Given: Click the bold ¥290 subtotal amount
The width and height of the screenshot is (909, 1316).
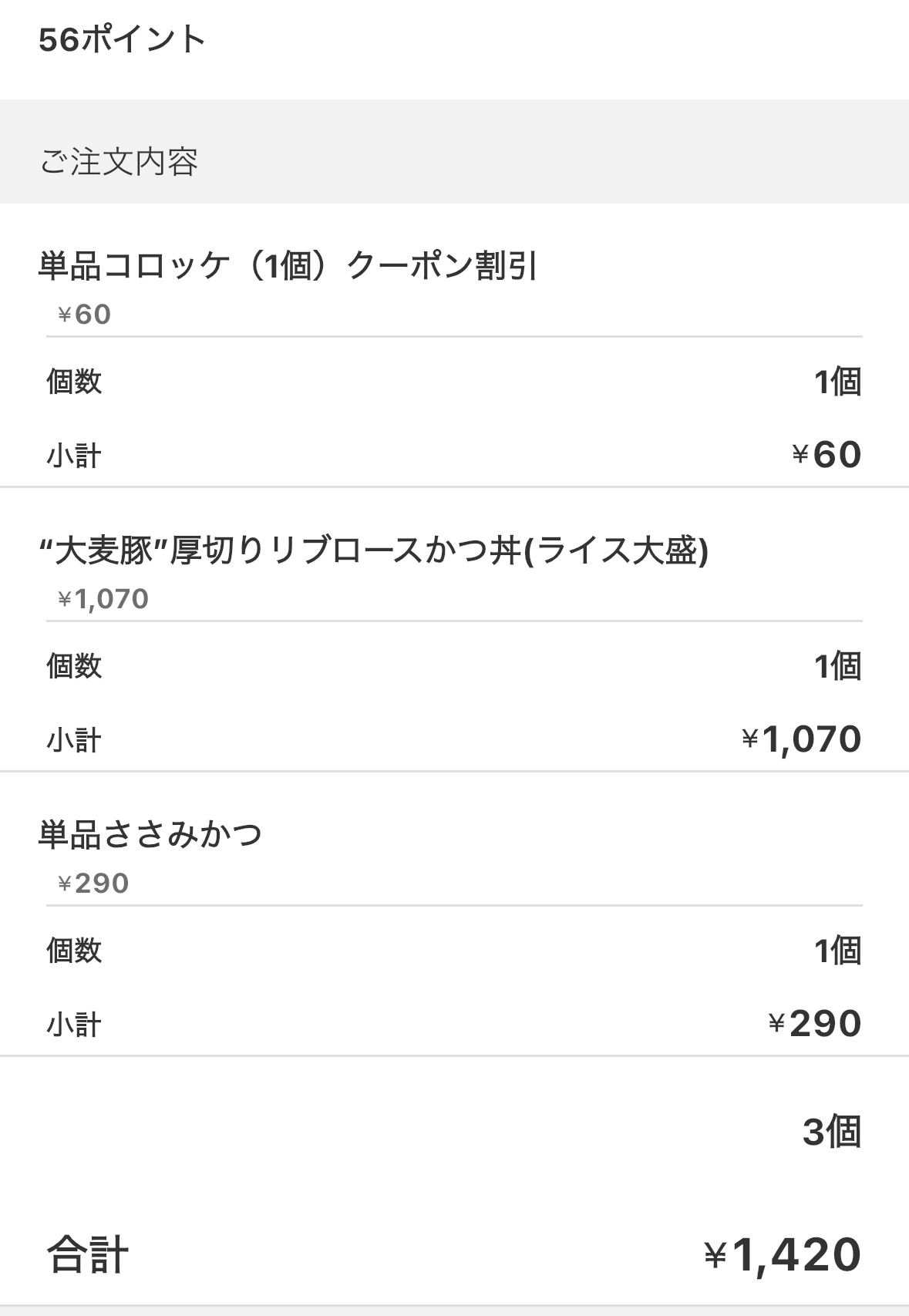Looking at the screenshot, I should coord(815,1024).
